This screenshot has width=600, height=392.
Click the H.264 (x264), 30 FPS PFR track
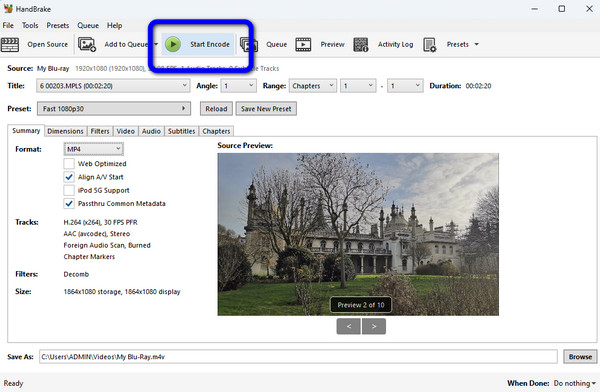[100, 222]
